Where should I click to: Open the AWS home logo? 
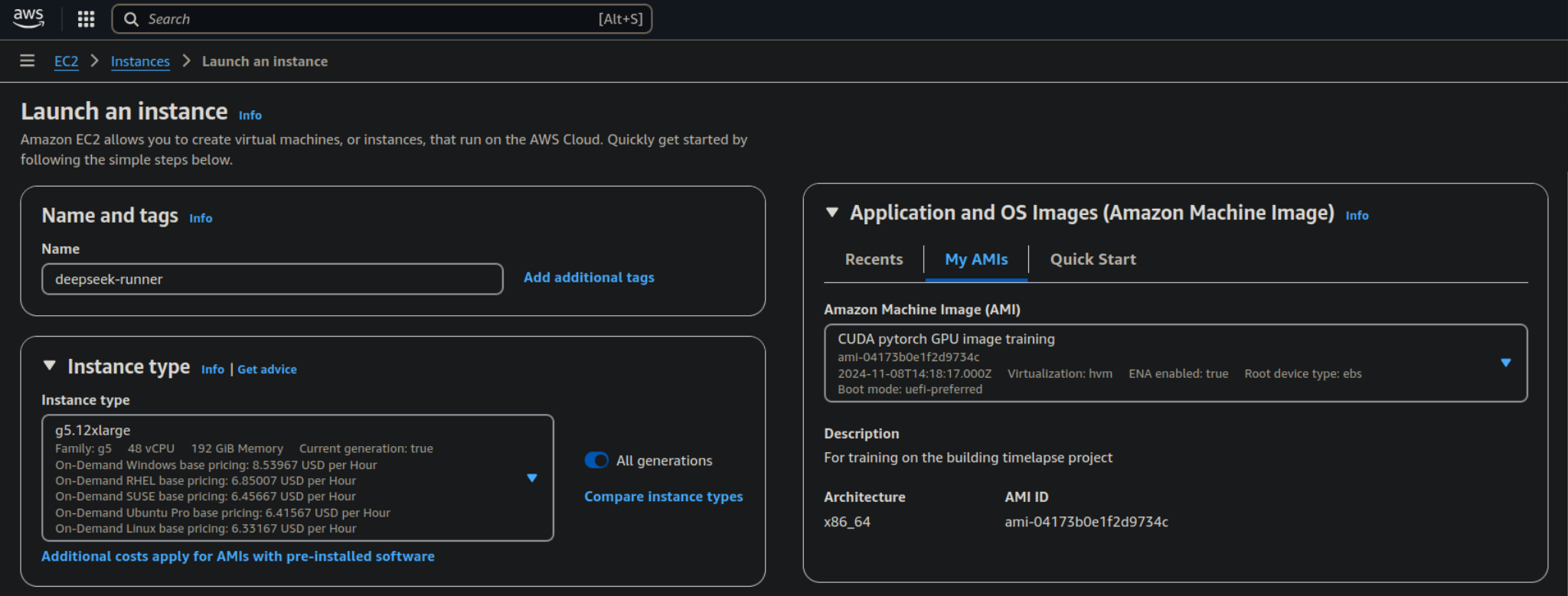tap(28, 18)
